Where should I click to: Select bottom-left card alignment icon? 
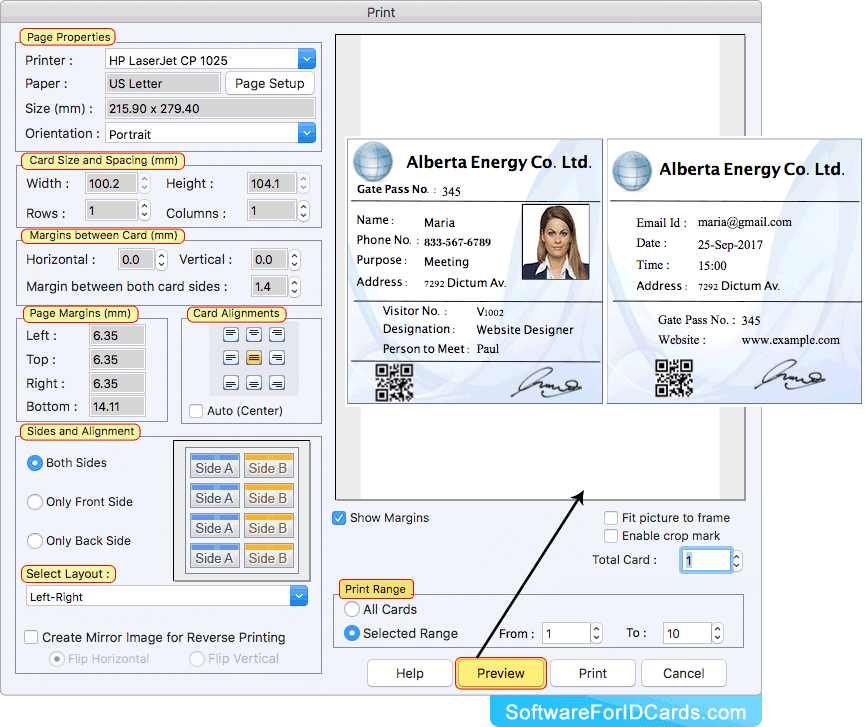(x=231, y=382)
